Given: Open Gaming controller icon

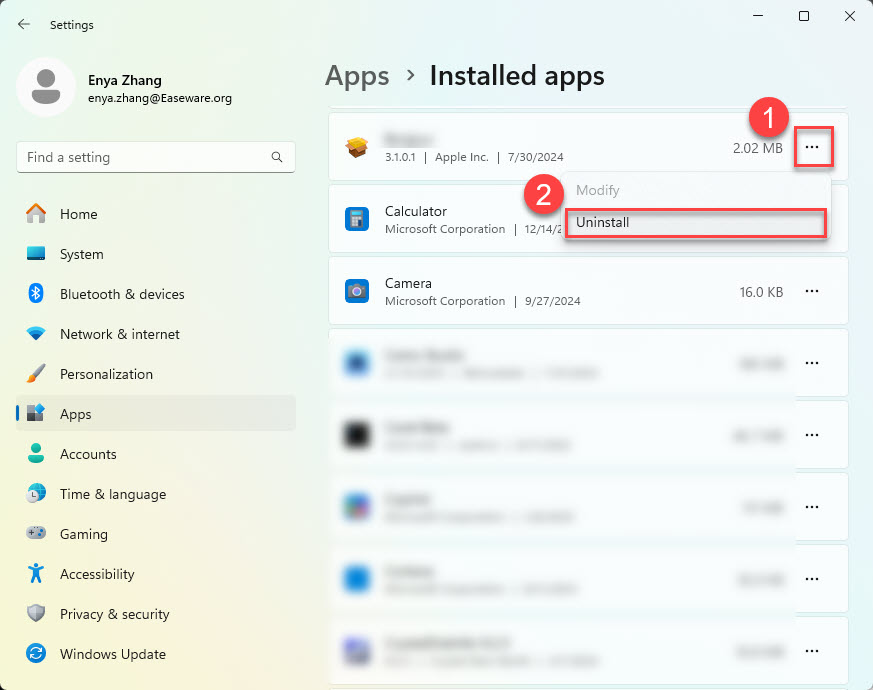Looking at the screenshot, I should pos(37,534).
